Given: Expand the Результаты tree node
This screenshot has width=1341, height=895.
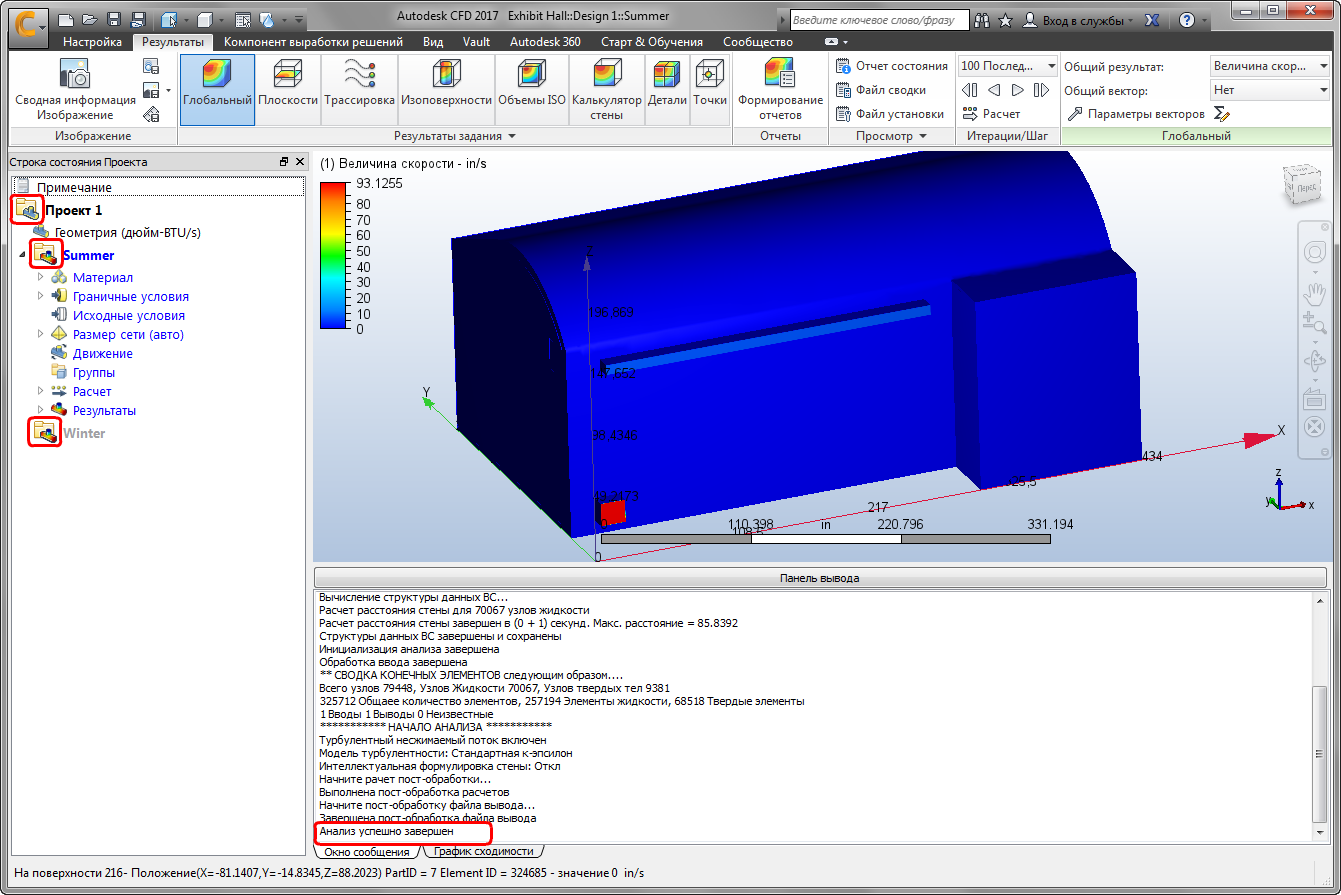Looking at the screenshot, I should click(41, 410).
